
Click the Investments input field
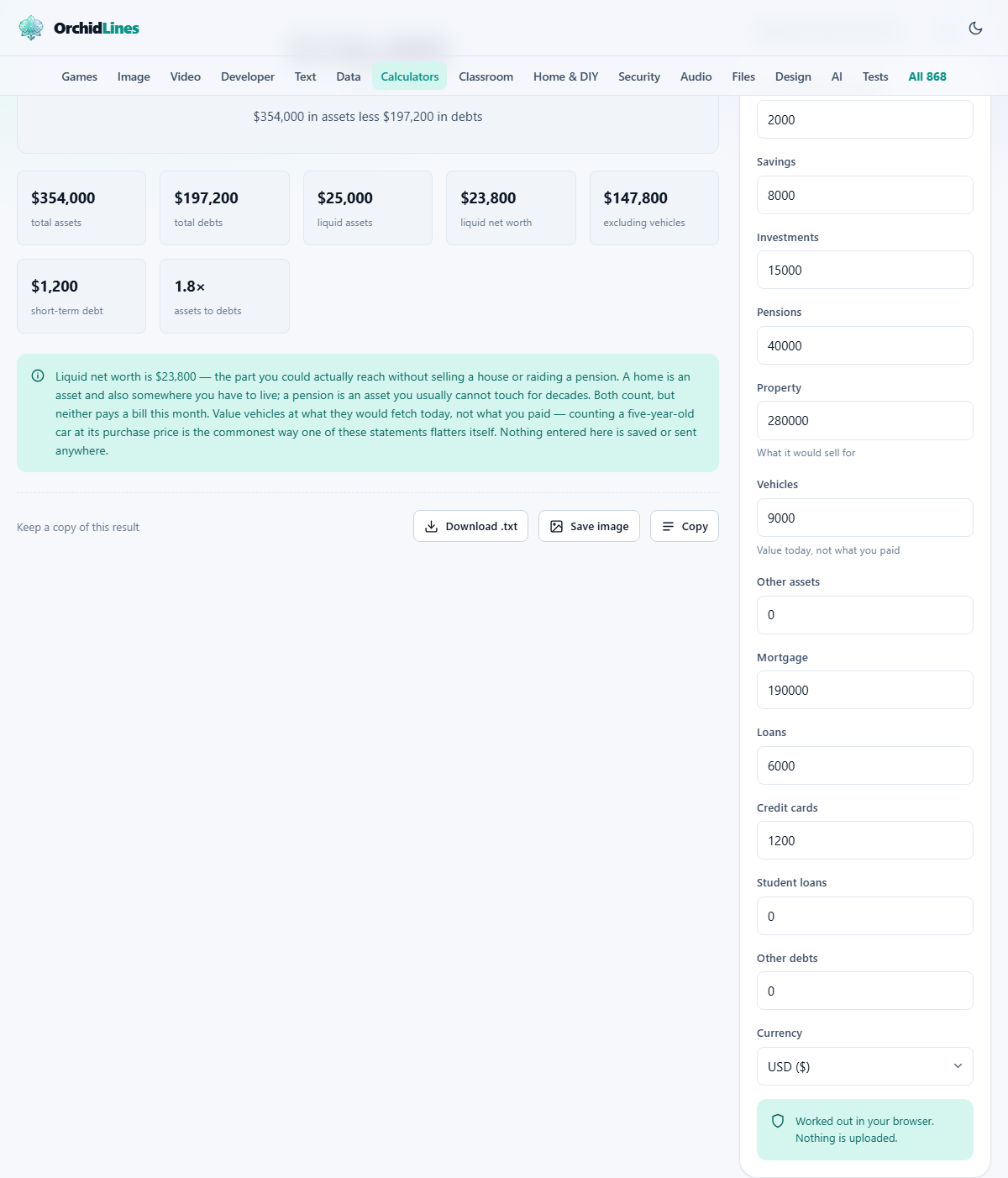(865, 270)
